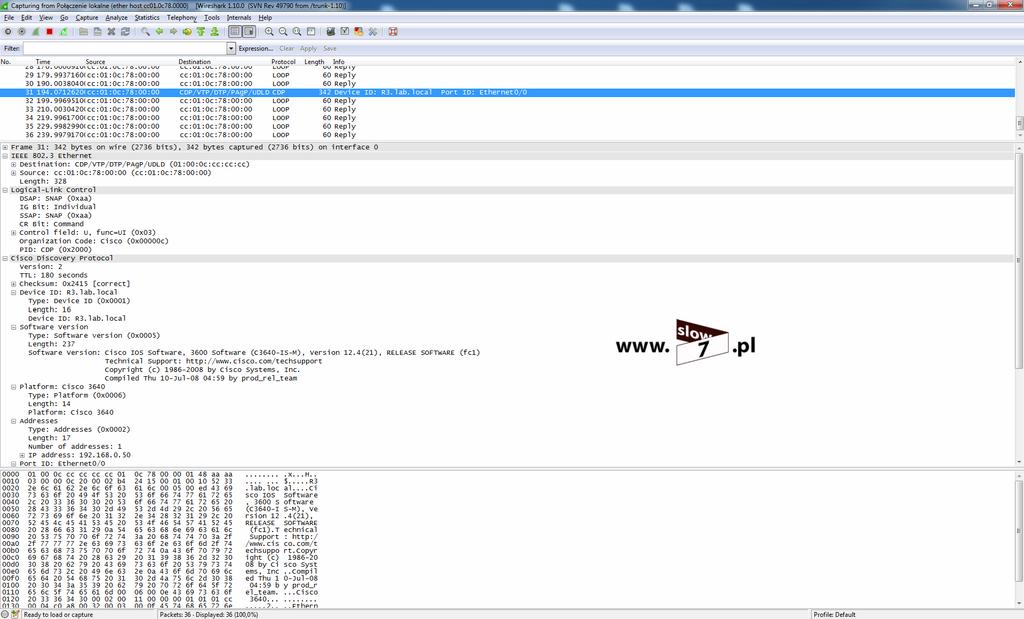Image resolution: width=1024 pixels, height=619 pixels.
Task: Jump to the first packet
Action: click(x=200, y=31)
